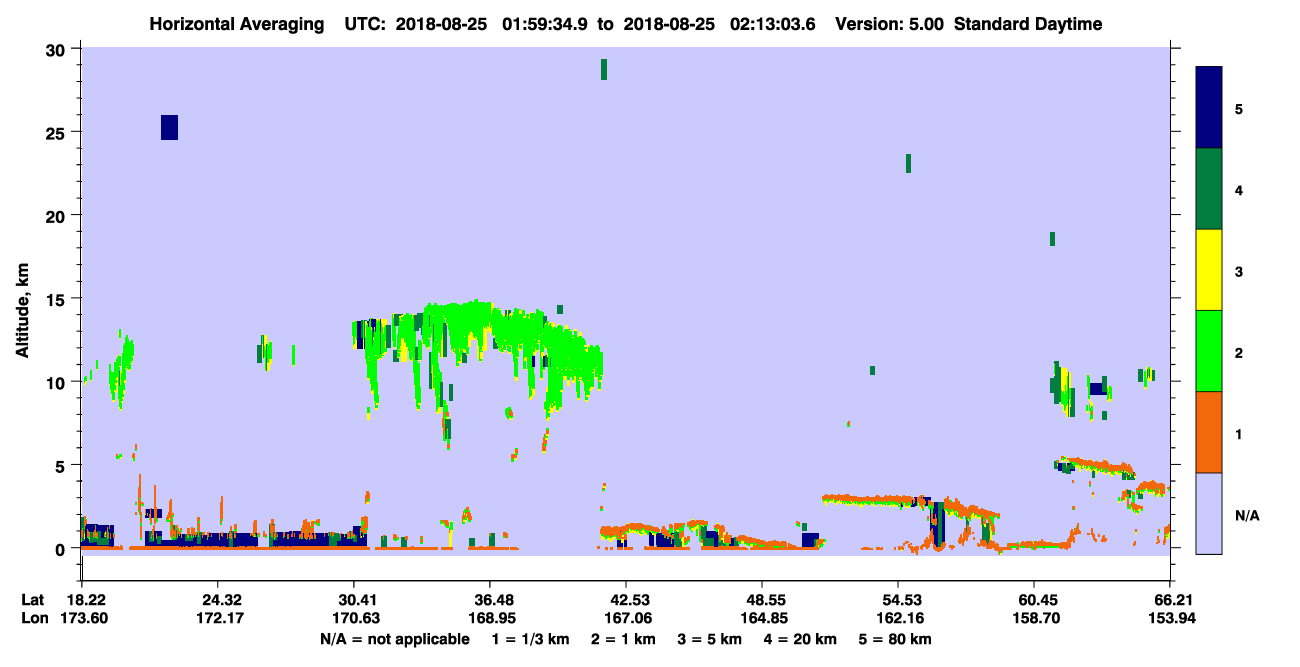Click the dark blue block near 25 km altitude
Screen dimensions: 1300x667
169,127
